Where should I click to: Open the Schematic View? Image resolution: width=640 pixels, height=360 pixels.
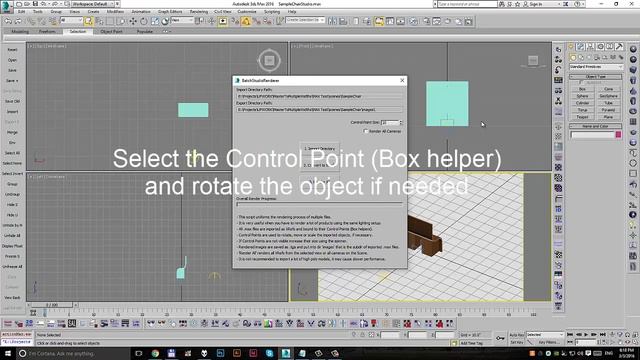[400, 21]
